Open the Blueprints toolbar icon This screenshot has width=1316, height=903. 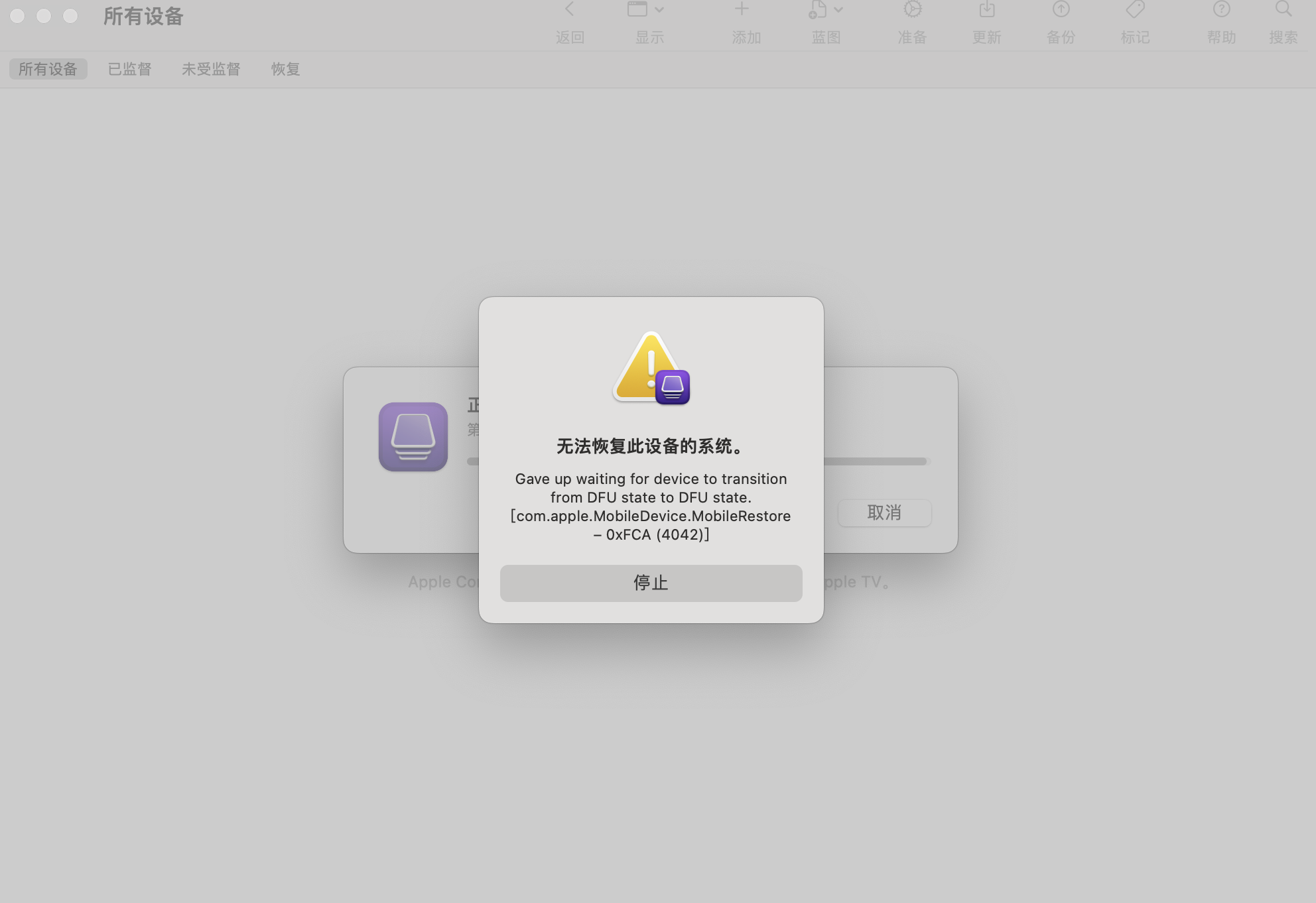point(818,9)
